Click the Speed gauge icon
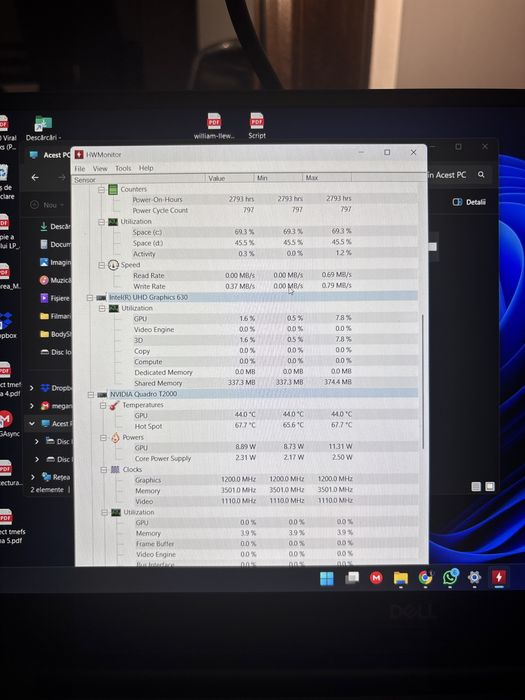525x700 pixels. point(113,265)
